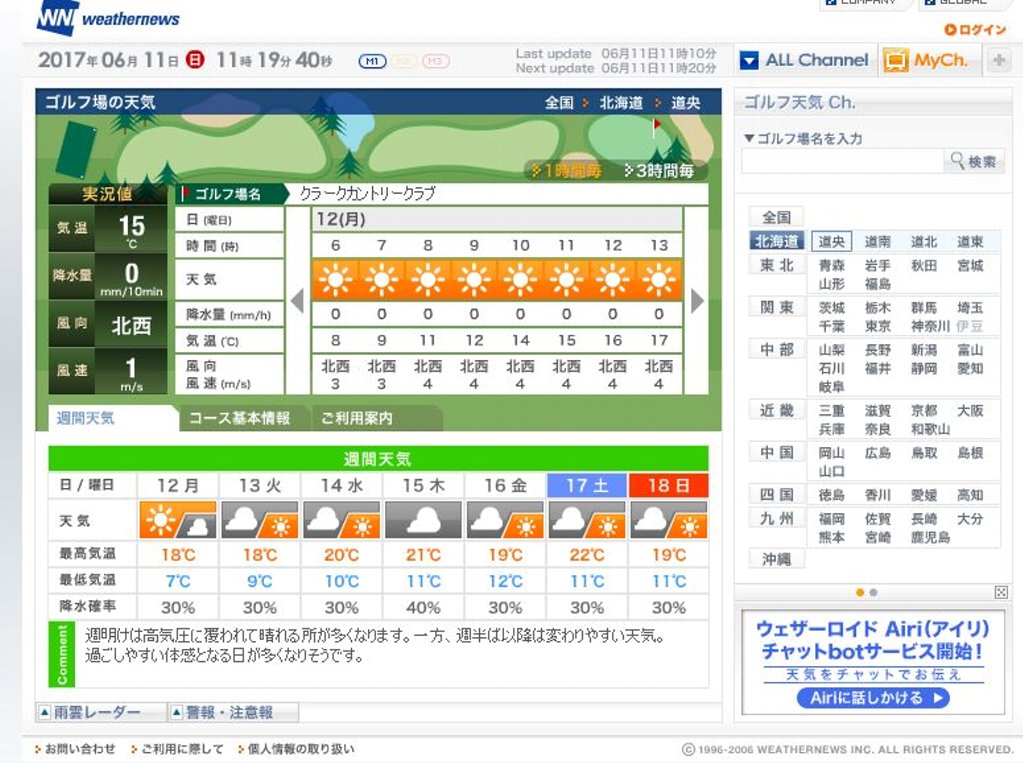Click the 17 土 date header

pyautogui.click(x=587, y=486)
